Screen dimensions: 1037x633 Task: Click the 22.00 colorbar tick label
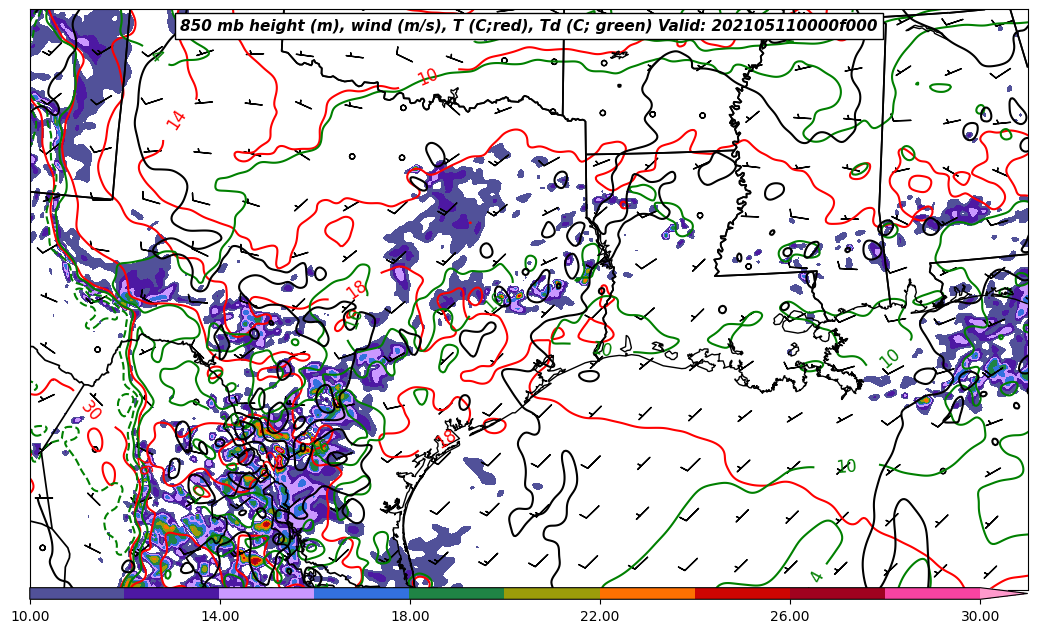[600, 616]
